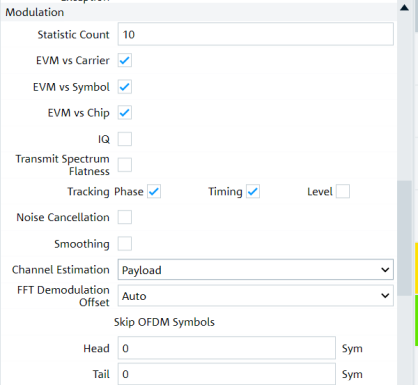Disable the EVM vs Symbol checkbox
This screenshot has height=385, width=418.
click(x=125, y=87)
